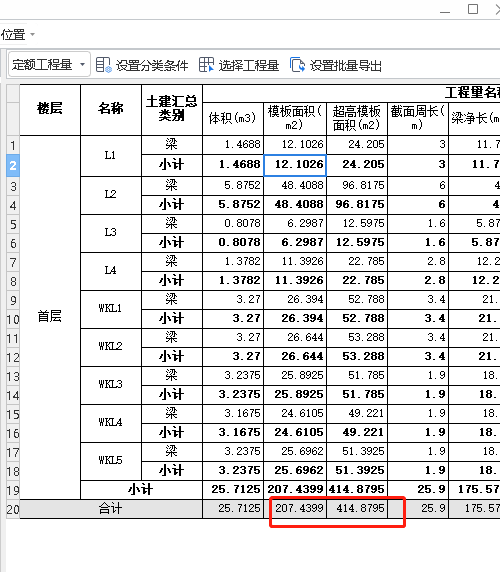Click 25.9 截面周长 in 合计 row

tap(418, 509)
